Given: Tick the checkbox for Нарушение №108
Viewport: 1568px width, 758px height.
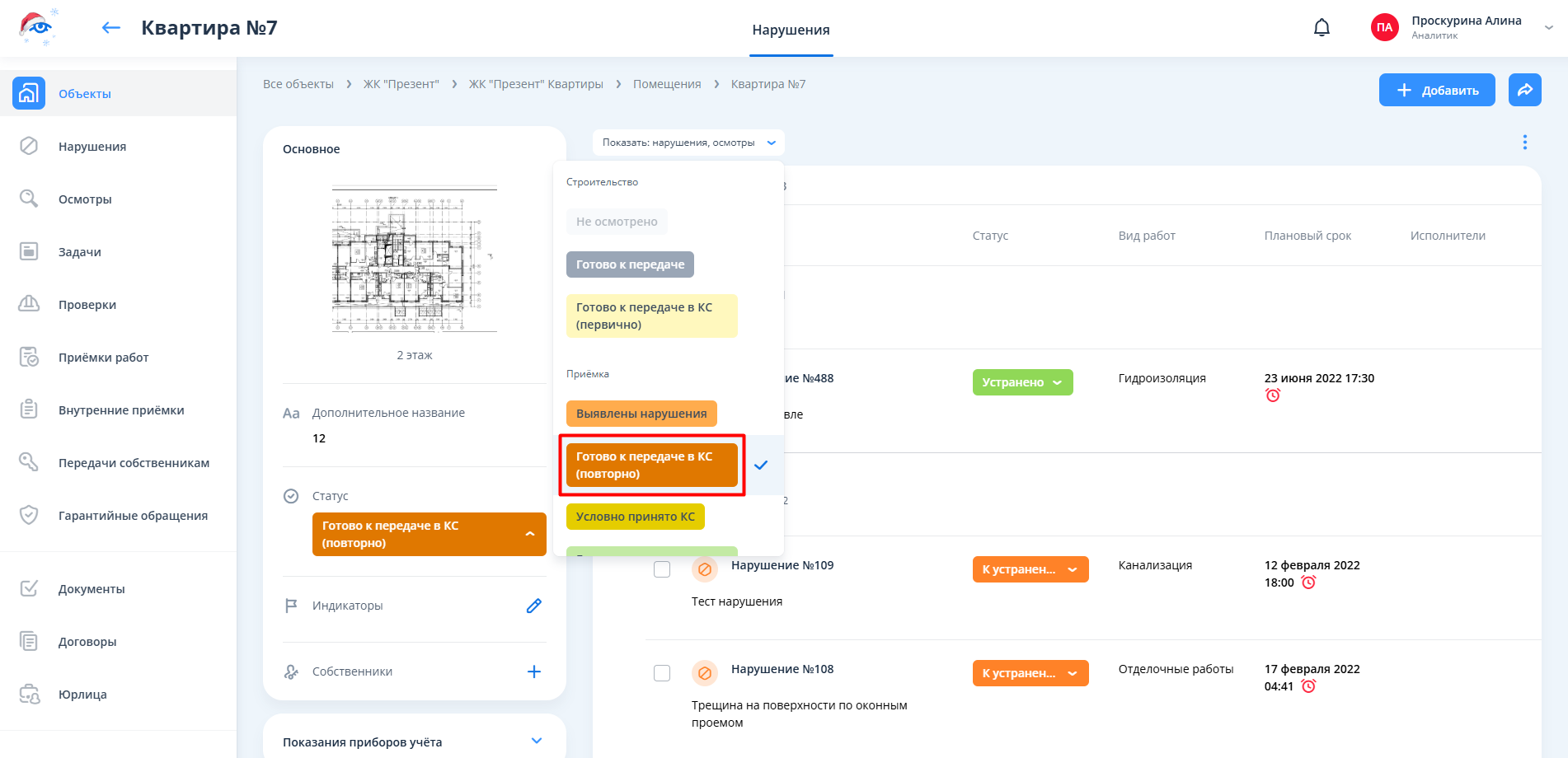Looking at the screenshot, I should pyautogui.click(x=662, y=673).
